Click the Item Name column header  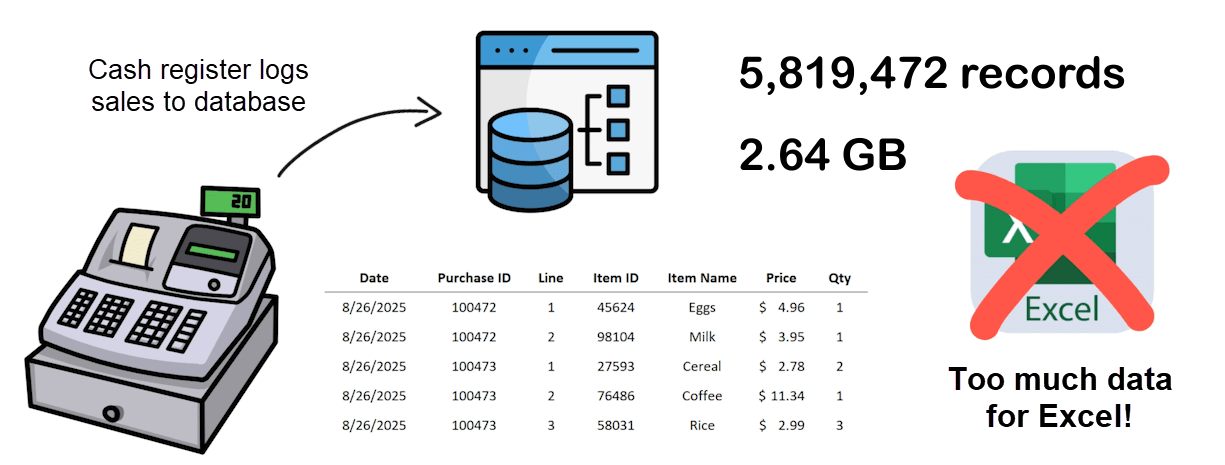pyautogui.click(x=702, y=278)
